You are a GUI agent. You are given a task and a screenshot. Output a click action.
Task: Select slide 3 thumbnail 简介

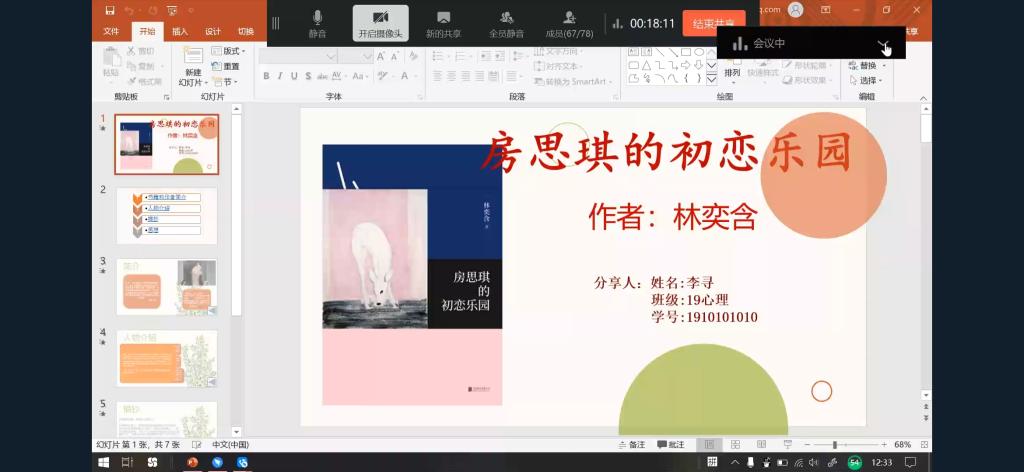[167, 286]
